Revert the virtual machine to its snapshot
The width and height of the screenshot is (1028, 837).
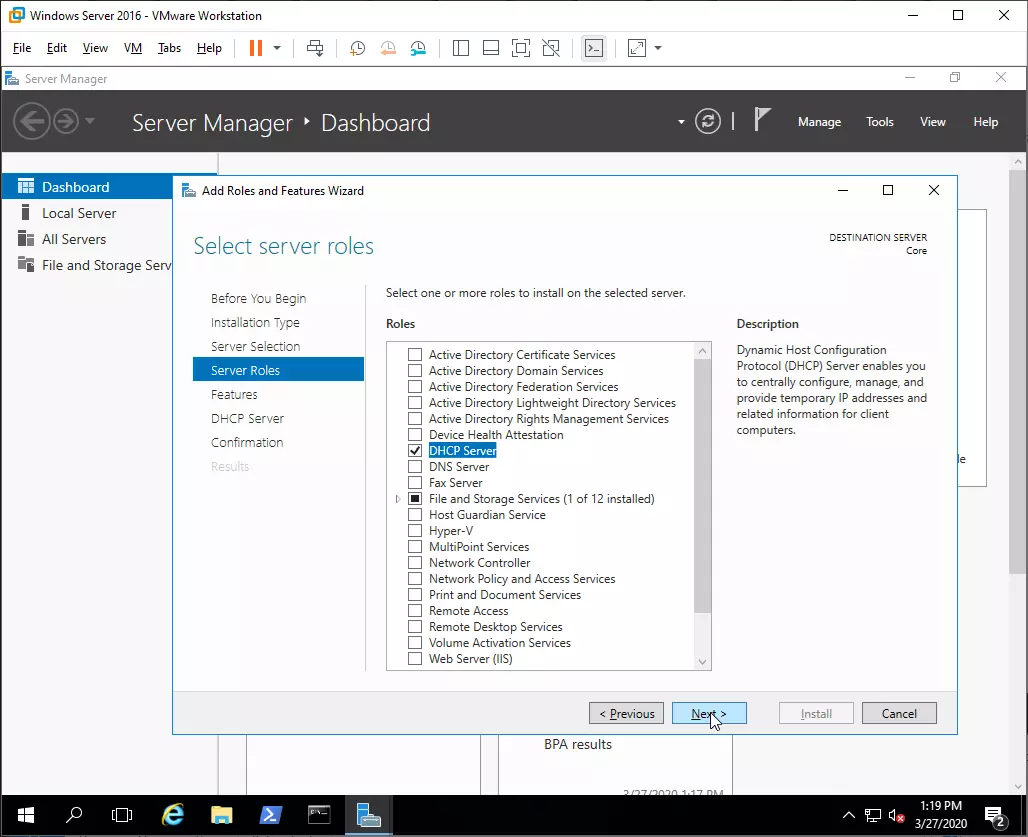(388, 48)
